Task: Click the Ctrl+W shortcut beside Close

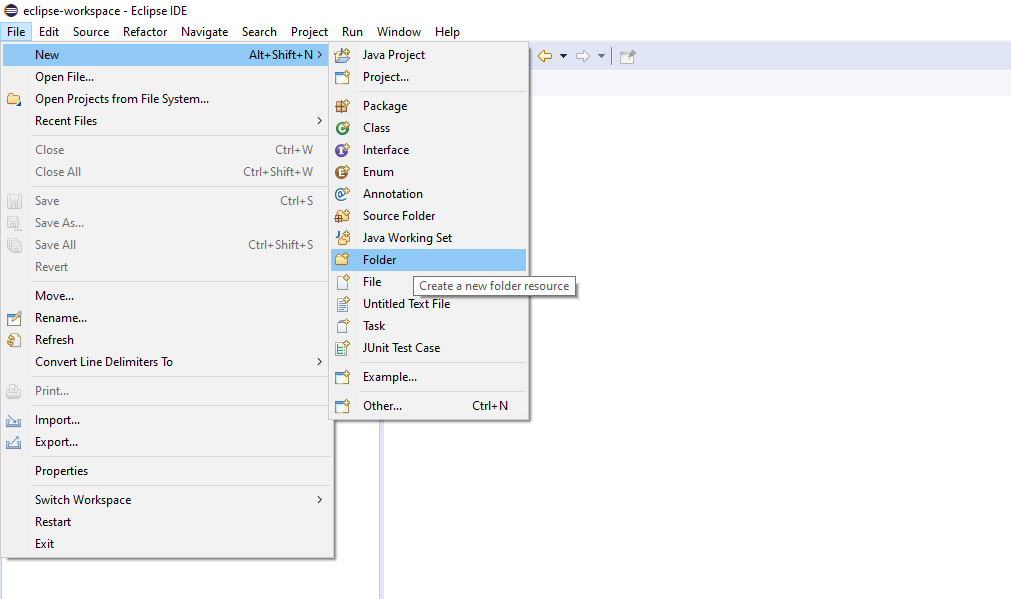Action: click(294, 150)
